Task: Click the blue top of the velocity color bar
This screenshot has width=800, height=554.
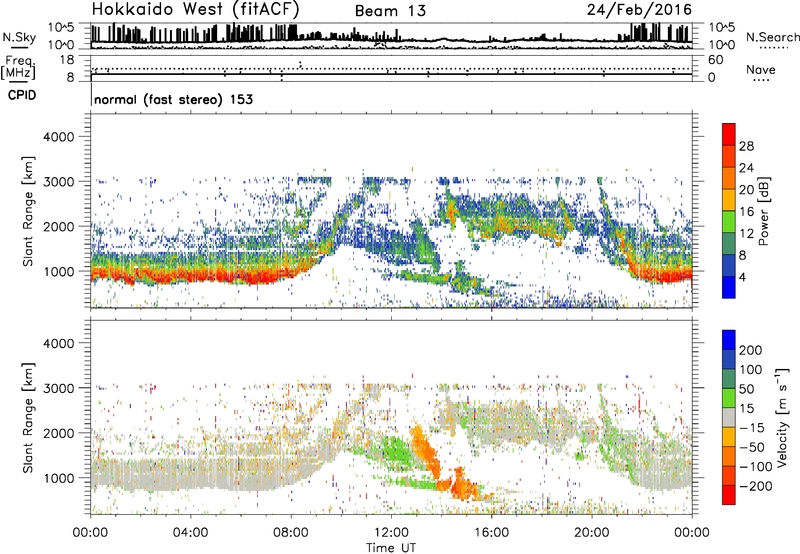Action: 729,339
